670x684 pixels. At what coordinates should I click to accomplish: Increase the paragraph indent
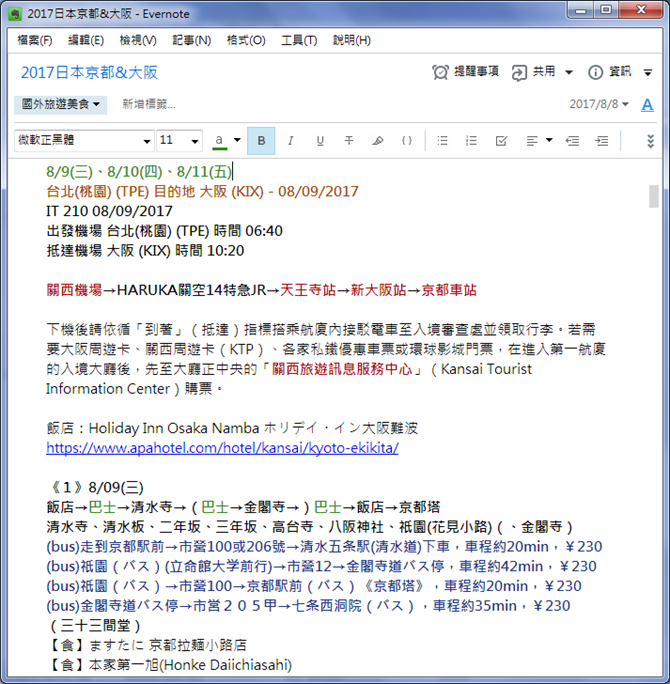coord(602,141)
